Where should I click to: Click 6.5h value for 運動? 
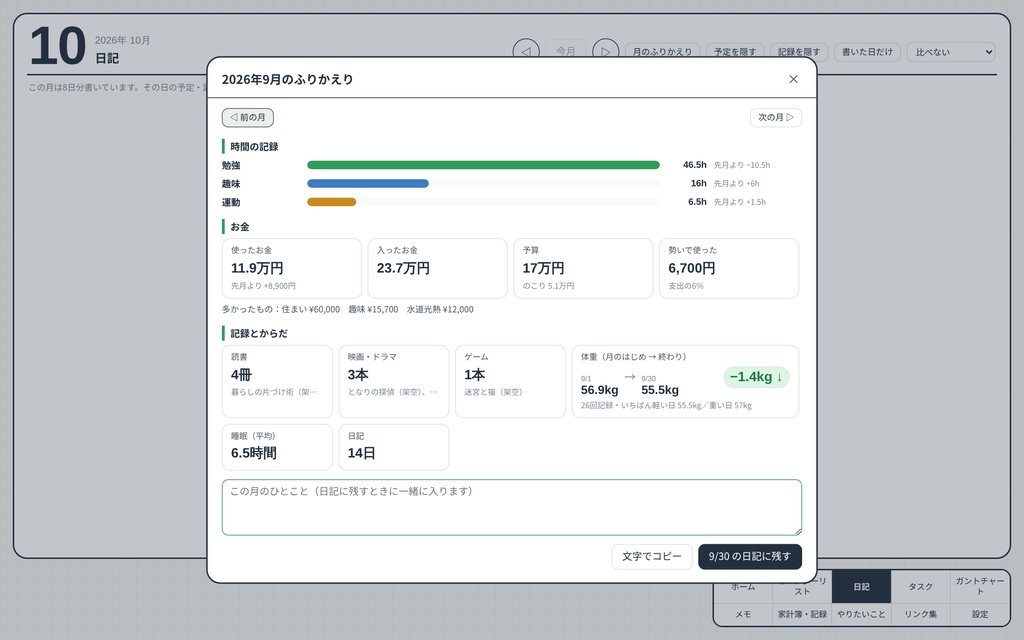[x=697, y=202]
